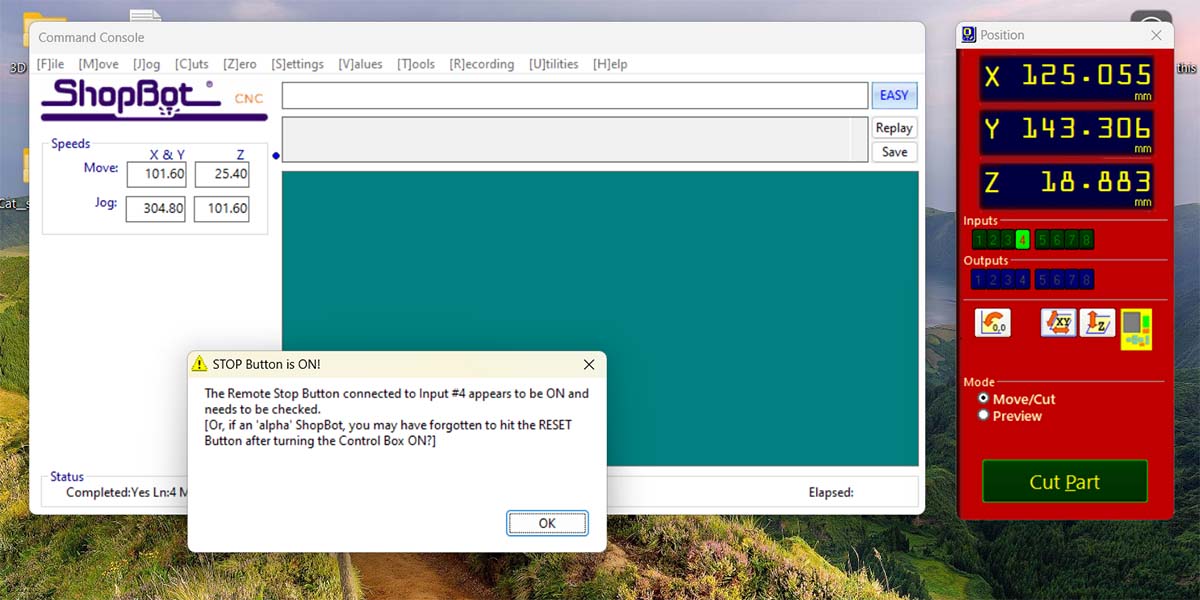Click OK in the STOP Button dialog
This screenshot has width=1200, height=600.
(x=547, y=523)
